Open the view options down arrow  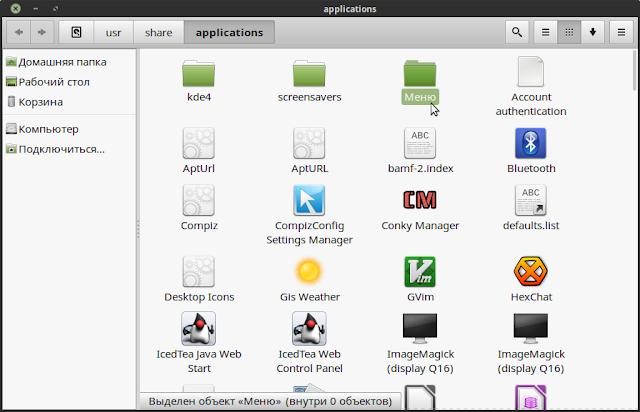pos(593,32)
